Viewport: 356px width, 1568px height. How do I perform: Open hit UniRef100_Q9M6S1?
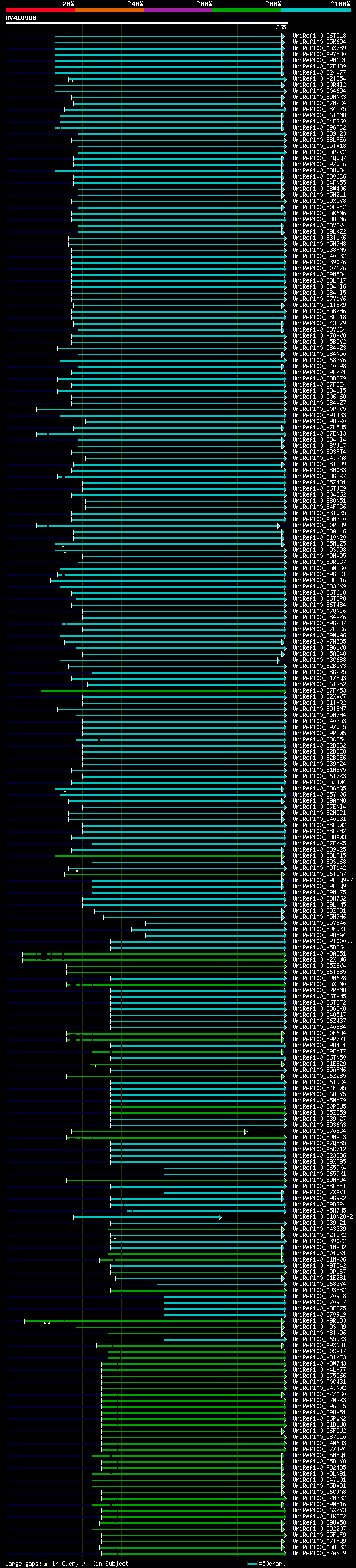pos(319,60)
